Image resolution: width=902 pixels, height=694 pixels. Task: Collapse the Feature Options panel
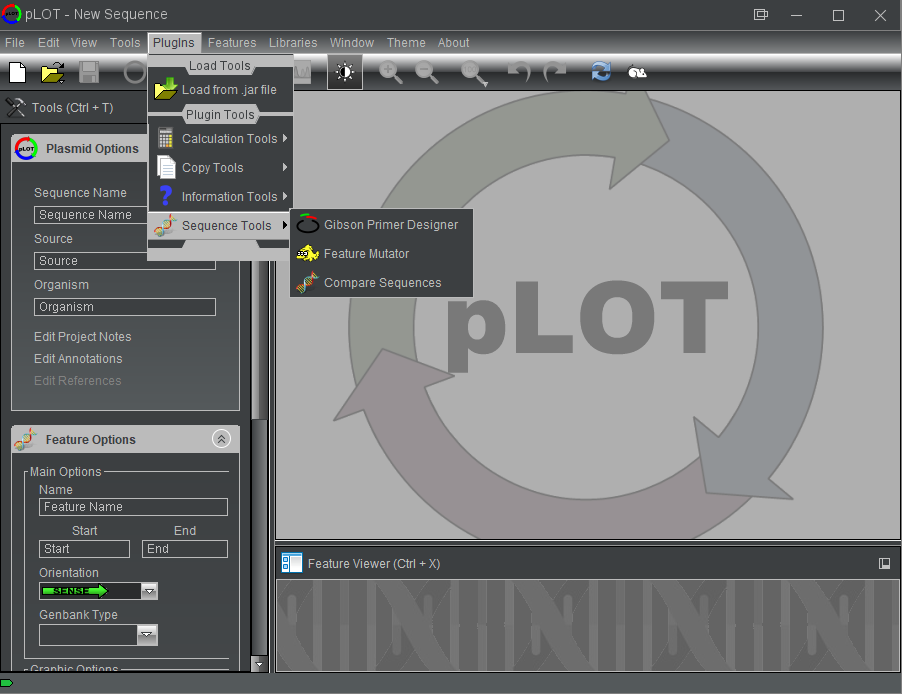point(222,439)
